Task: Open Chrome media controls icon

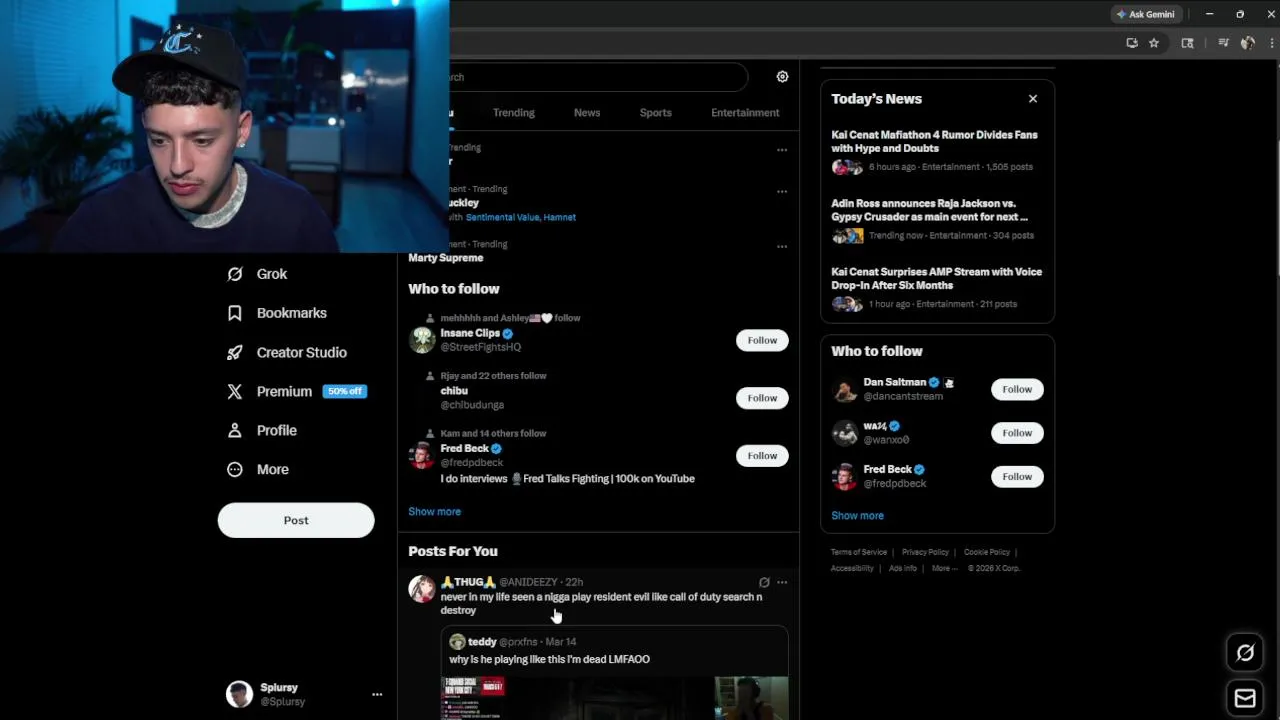Action: 1223,43
